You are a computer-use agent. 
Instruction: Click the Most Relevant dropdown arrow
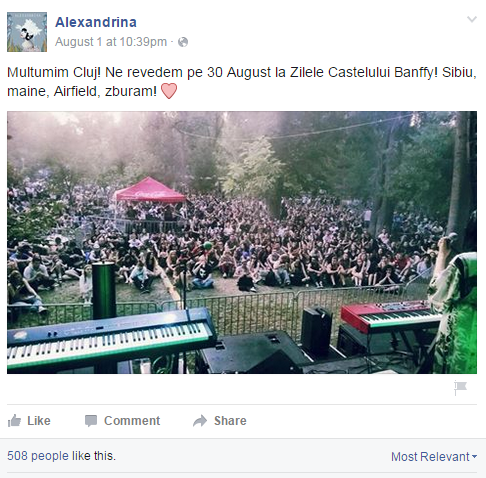475,457
